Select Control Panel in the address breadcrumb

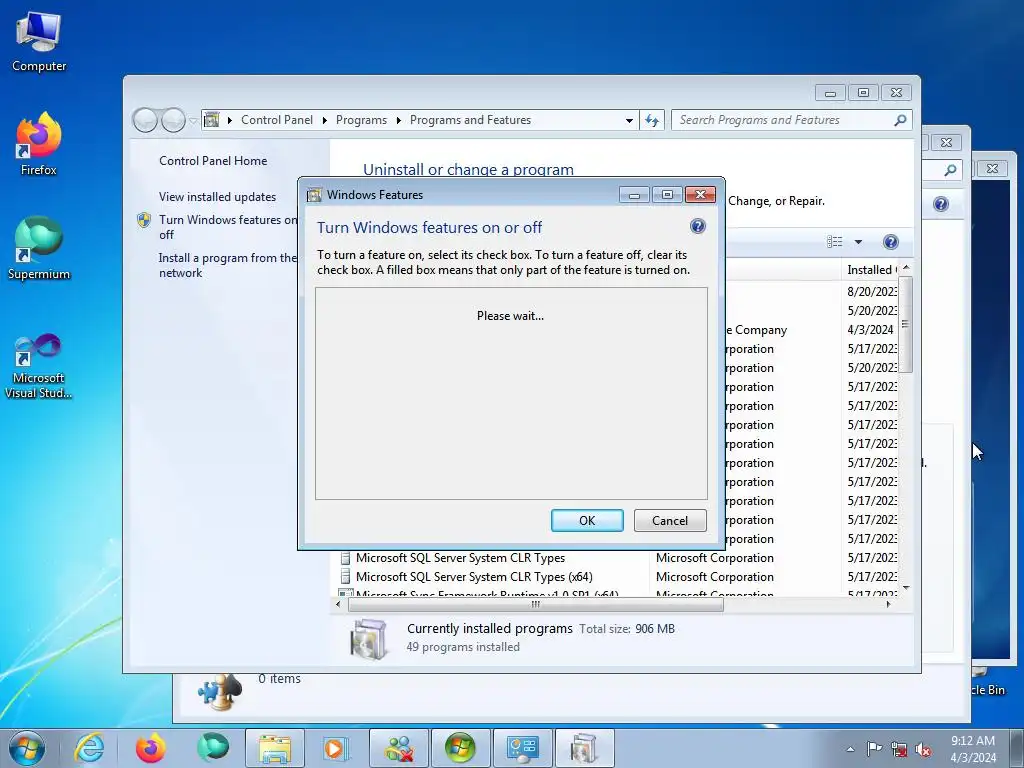tap(277, 120)
